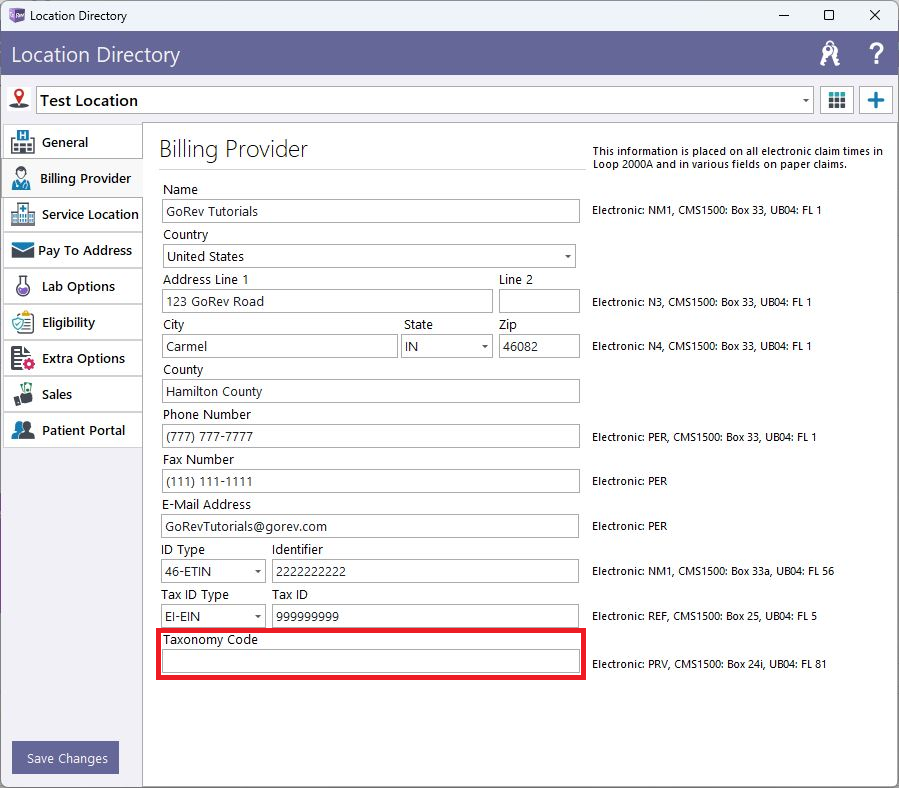Open the grid view icon button
Viewport: 899px width, 788px height.
coord(837,100)
